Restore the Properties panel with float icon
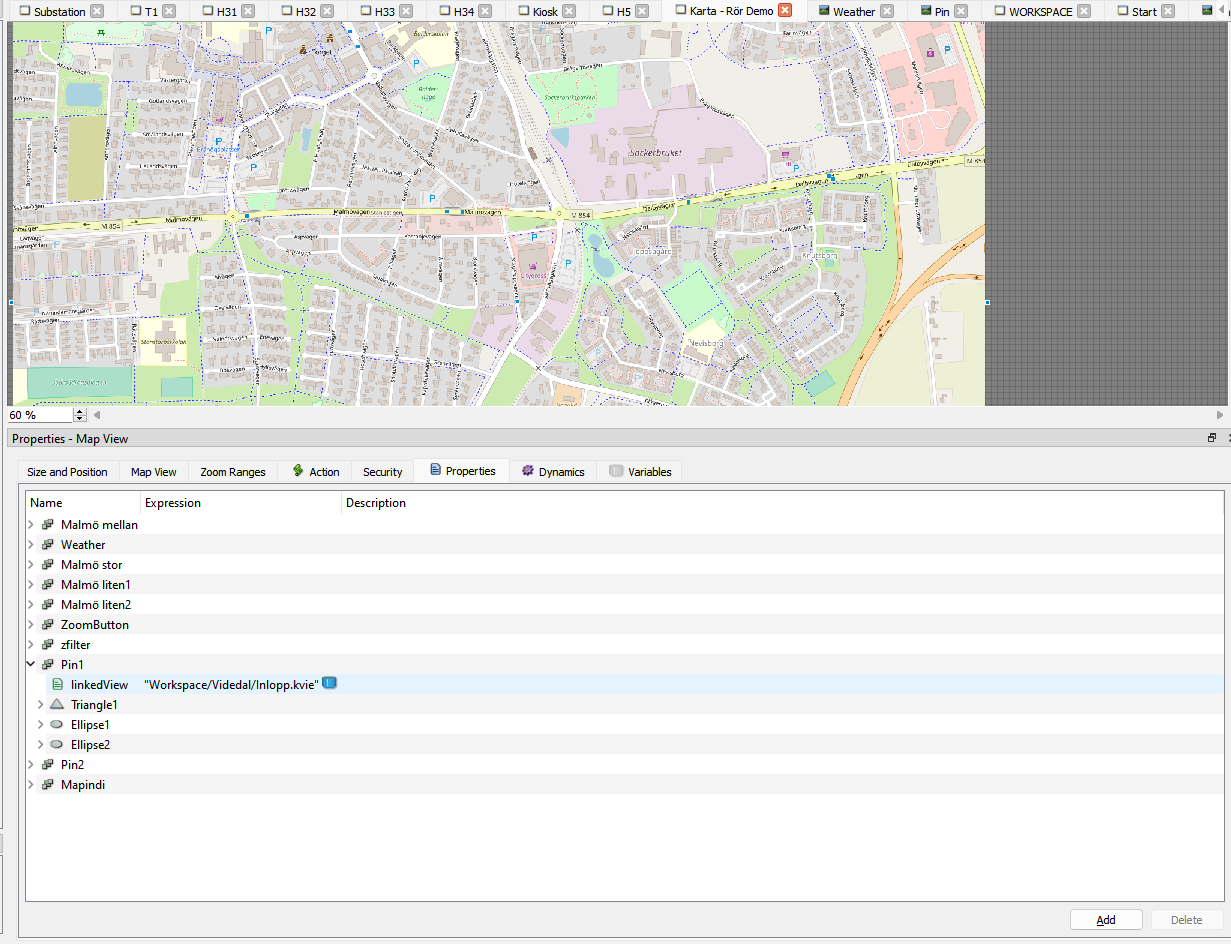 click(1211, 438)
